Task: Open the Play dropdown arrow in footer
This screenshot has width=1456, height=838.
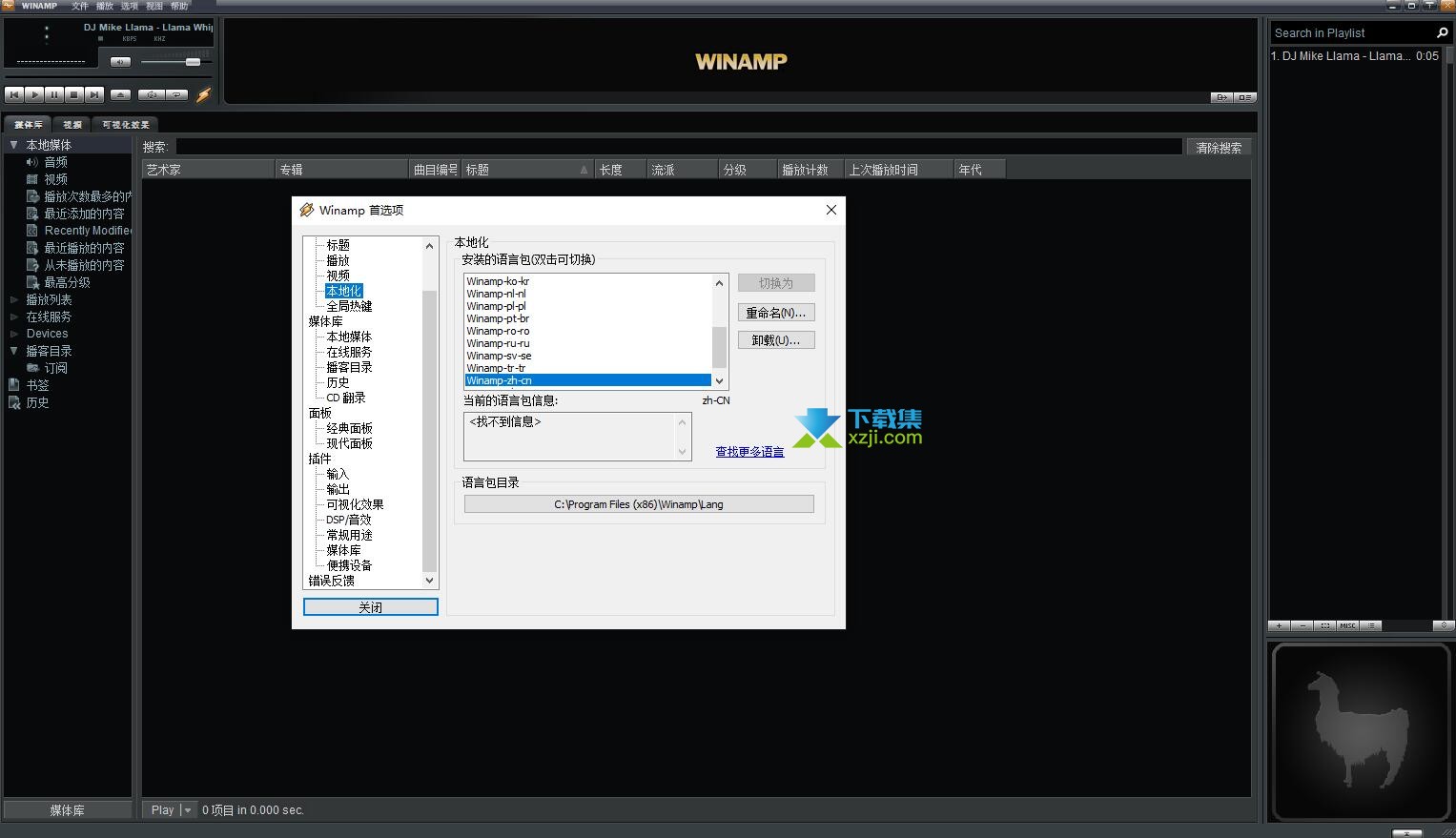Action: click(x=188, y=810)
